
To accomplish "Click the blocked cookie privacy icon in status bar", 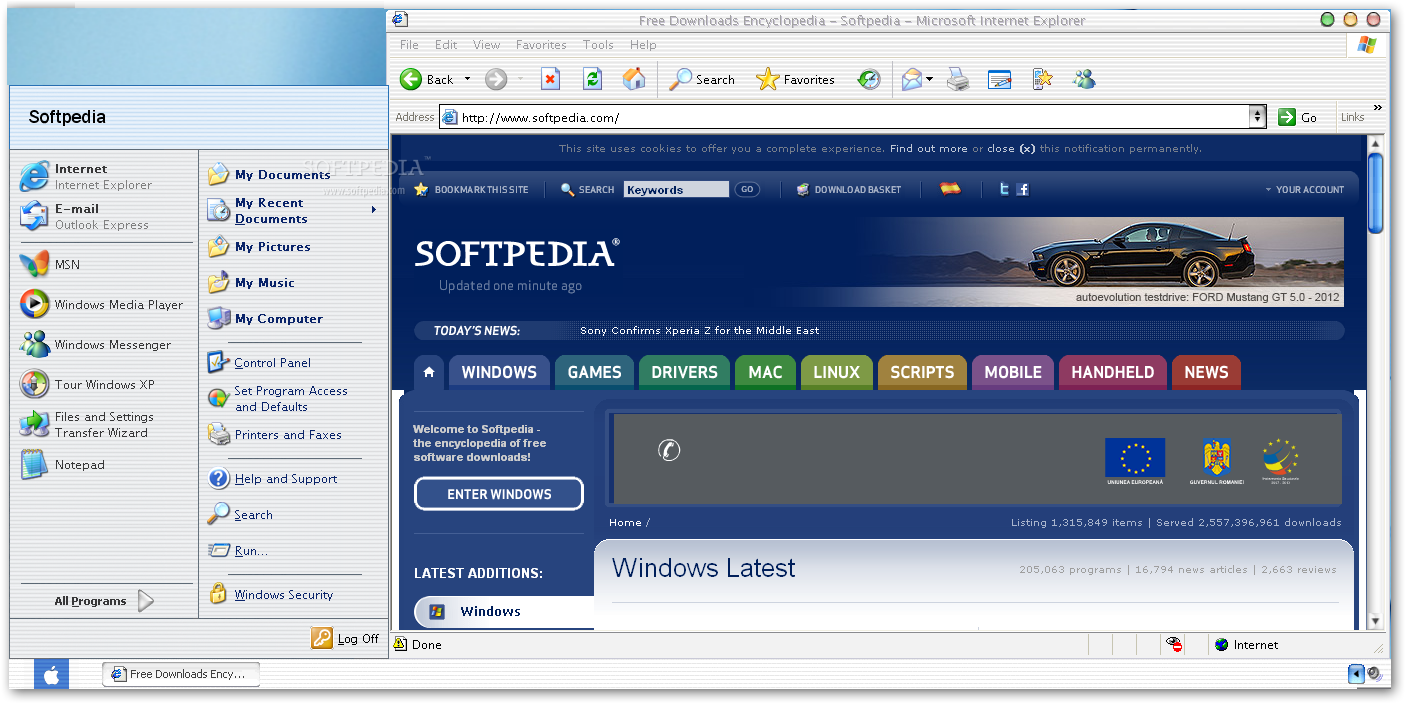I will point(1175,645).
